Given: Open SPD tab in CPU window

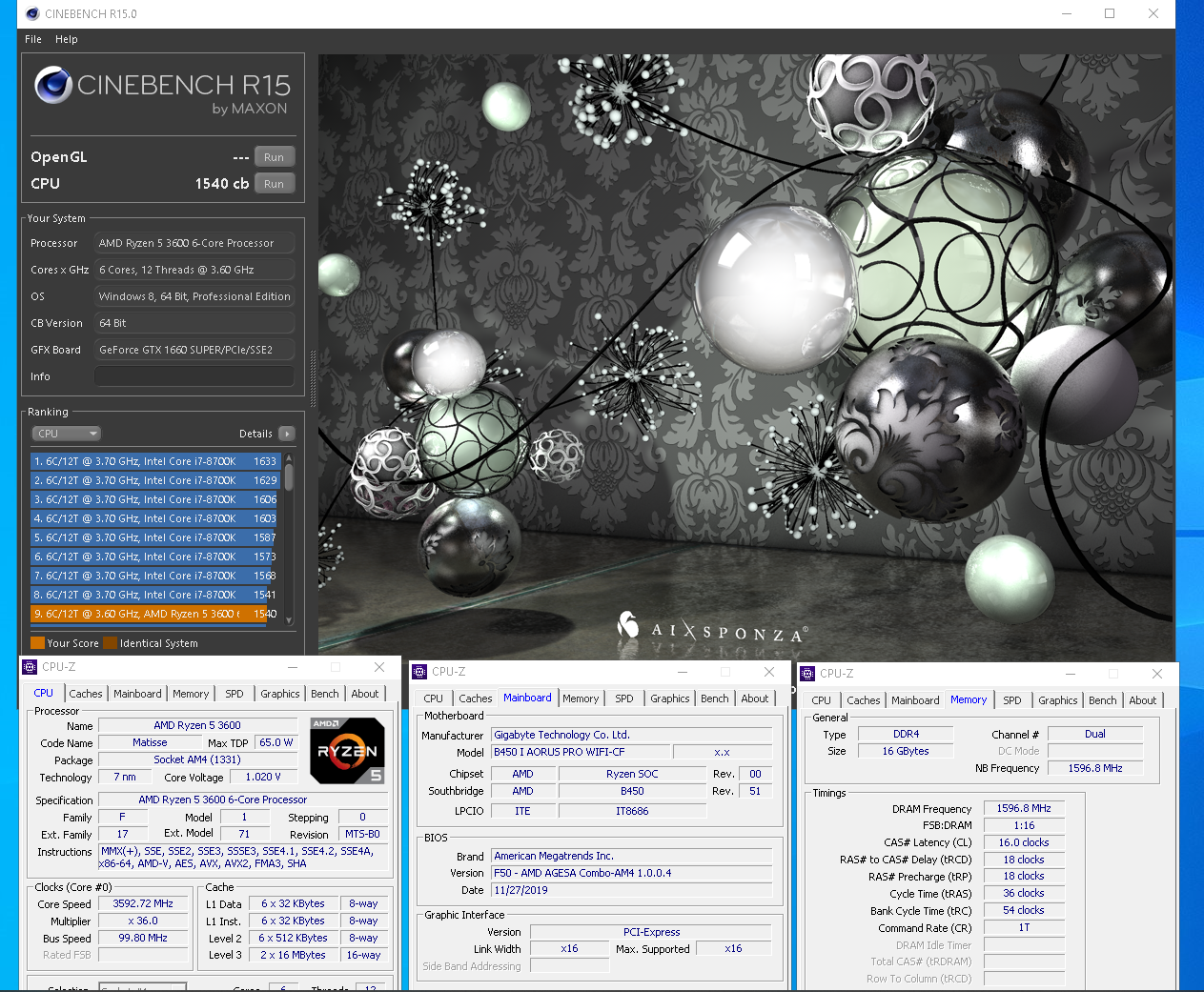Looking at the screenshot, I should [235, 694].
